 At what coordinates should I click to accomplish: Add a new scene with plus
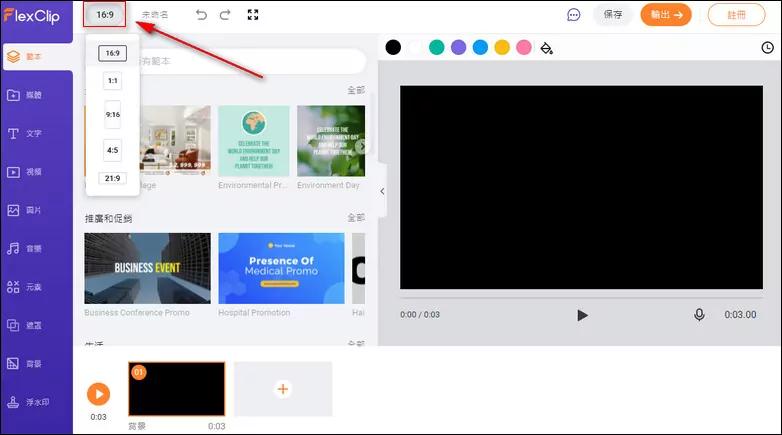pyautogui.click(x=283, y=389)
